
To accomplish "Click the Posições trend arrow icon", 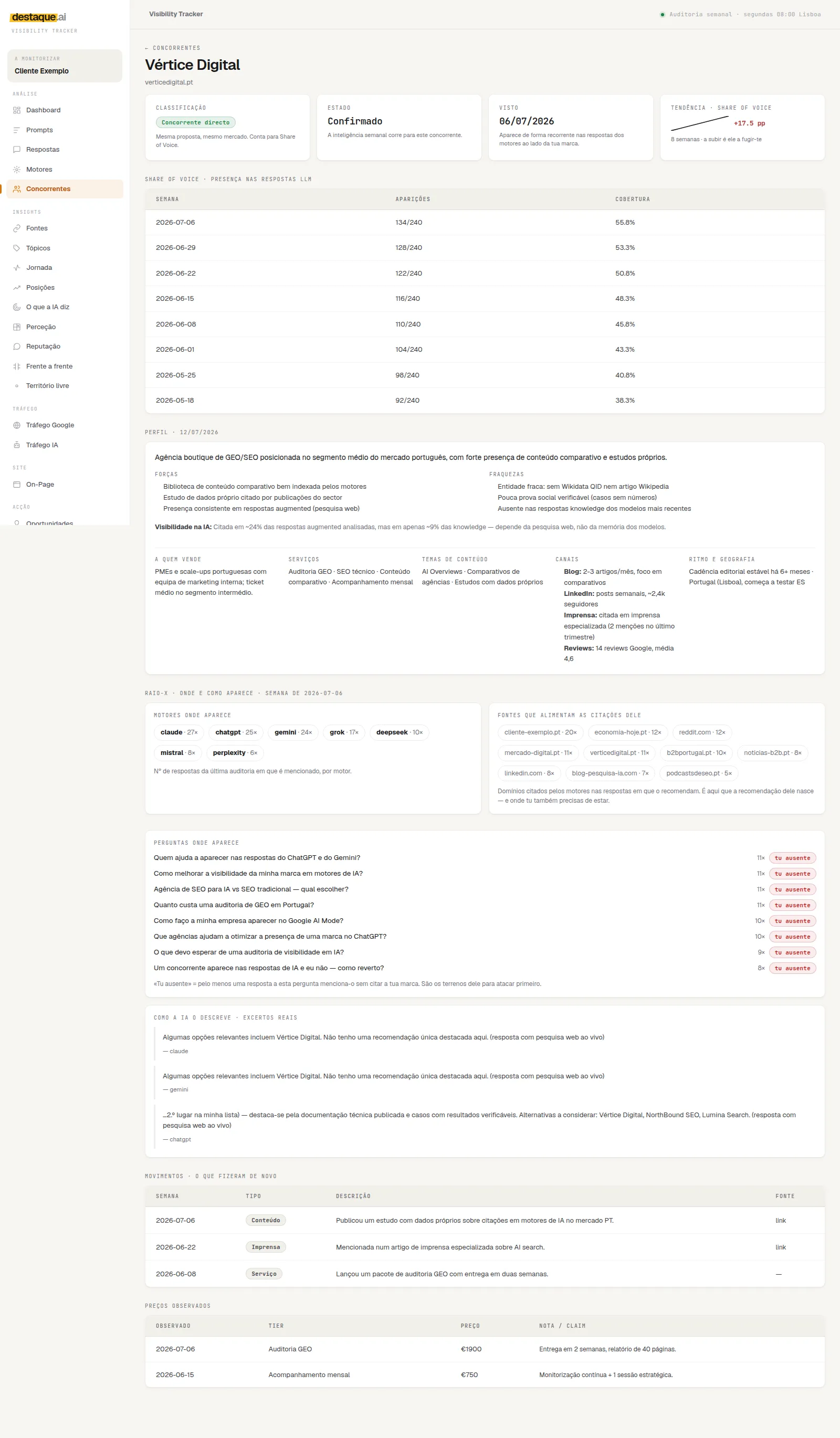I will tap(17, 288).
